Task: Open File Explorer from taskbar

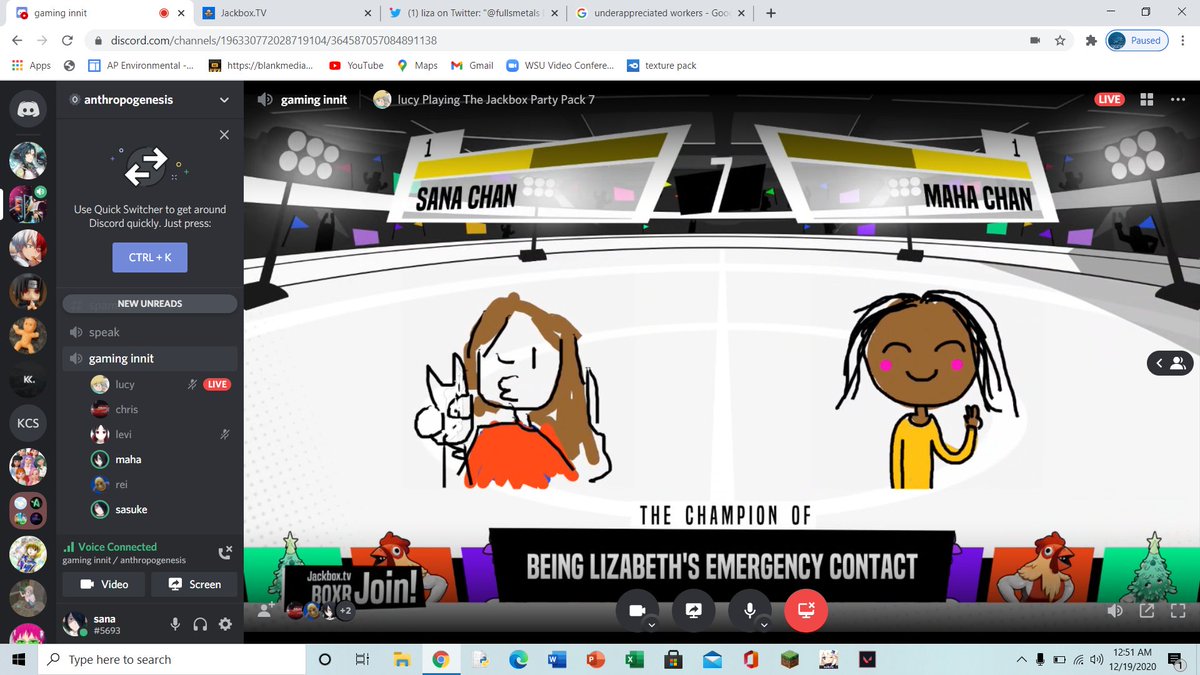Action: pyautogui.click(x=401, y=659)
